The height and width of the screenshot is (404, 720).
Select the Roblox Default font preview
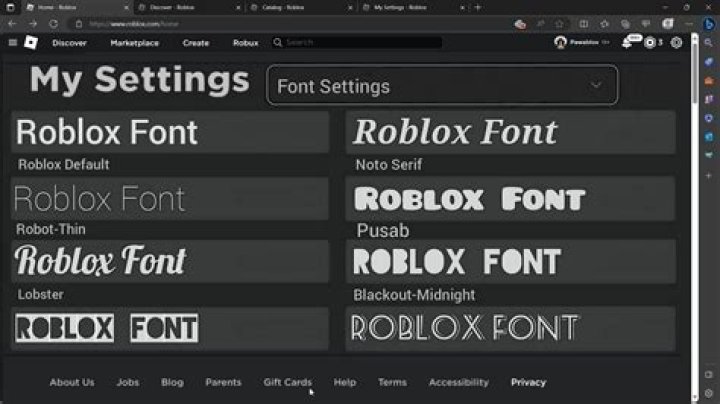point(170,132)
